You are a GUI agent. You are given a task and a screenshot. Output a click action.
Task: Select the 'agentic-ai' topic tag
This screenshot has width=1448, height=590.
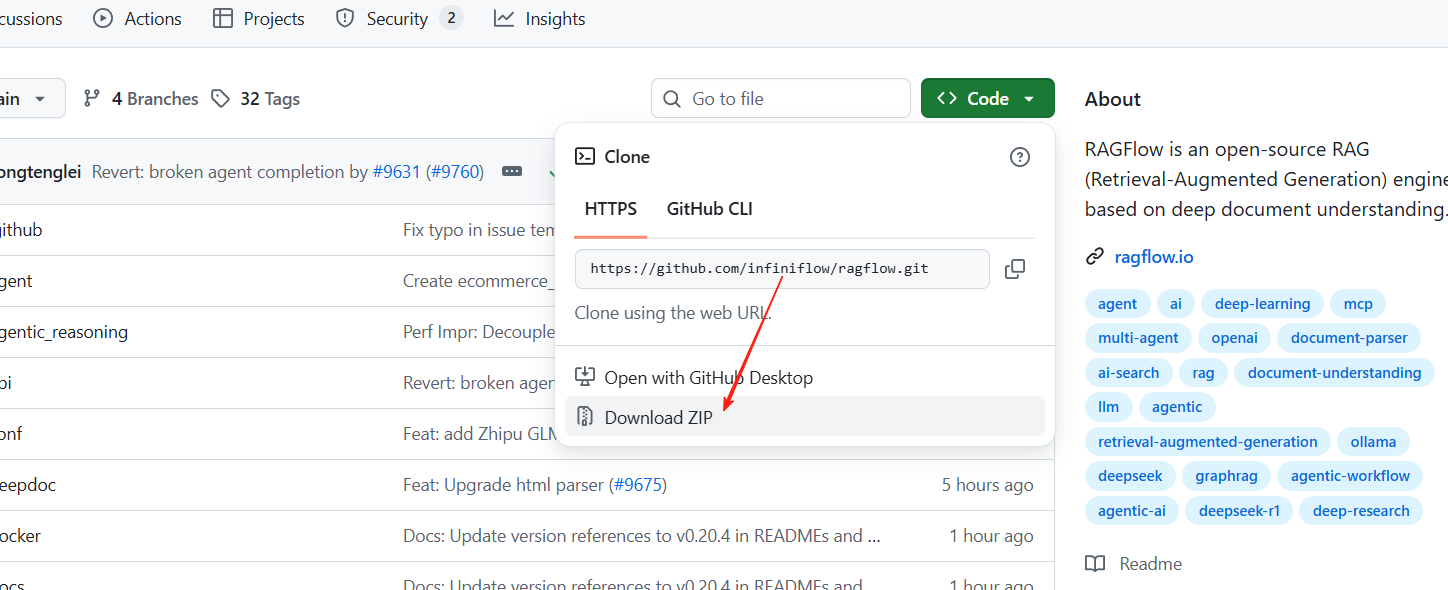tap(1131, 511)
